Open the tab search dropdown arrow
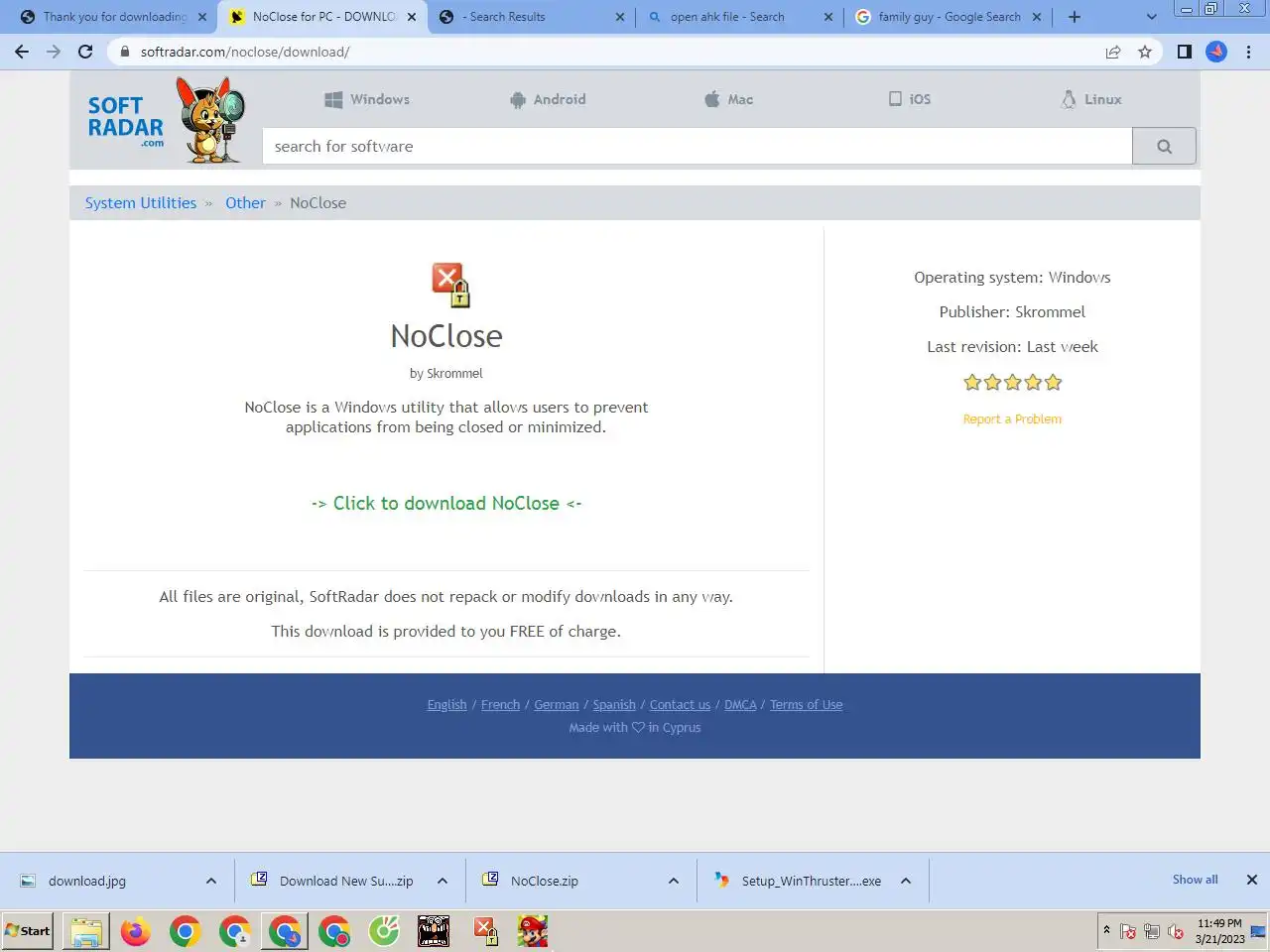 click(1151, 17)
